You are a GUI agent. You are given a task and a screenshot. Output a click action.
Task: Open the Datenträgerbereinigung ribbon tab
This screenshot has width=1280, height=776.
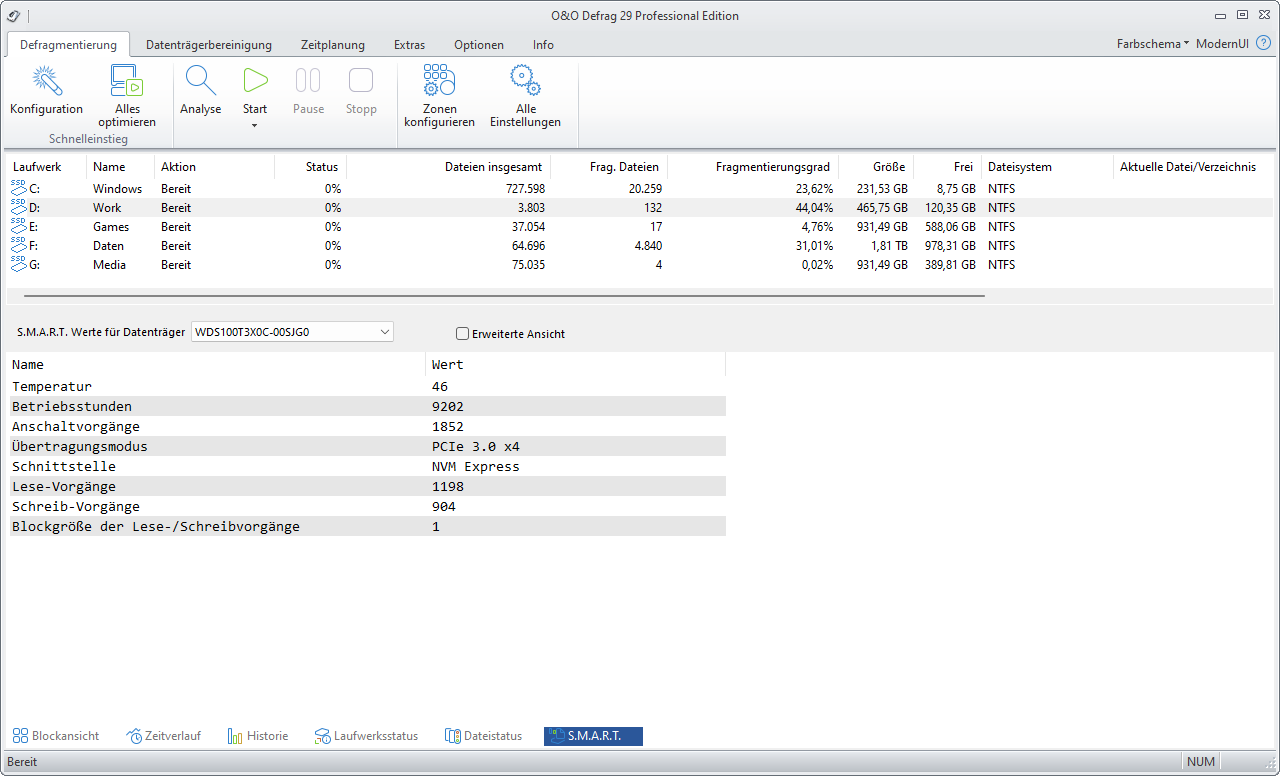209,45
